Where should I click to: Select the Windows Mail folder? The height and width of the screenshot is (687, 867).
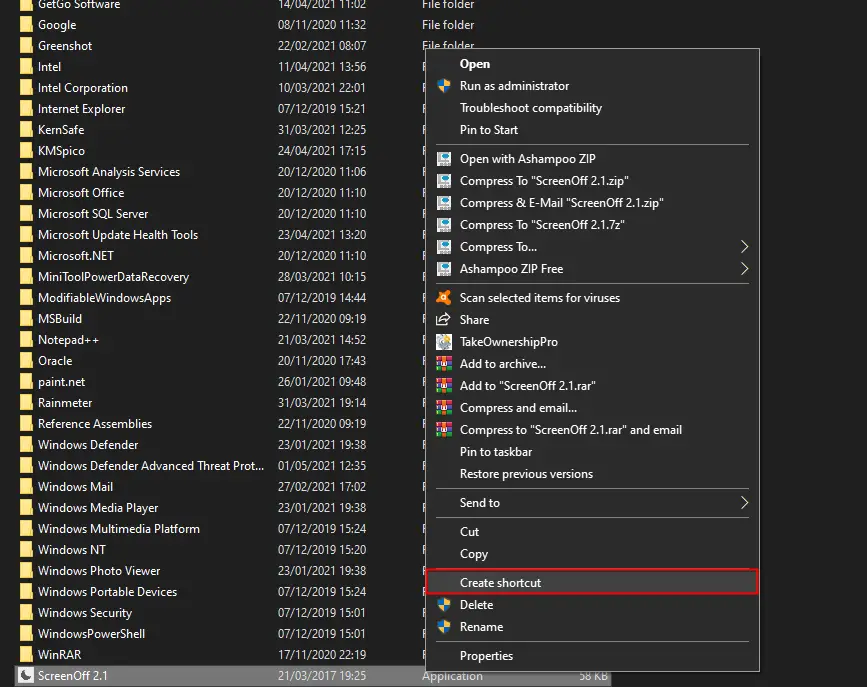pos(75,487)
